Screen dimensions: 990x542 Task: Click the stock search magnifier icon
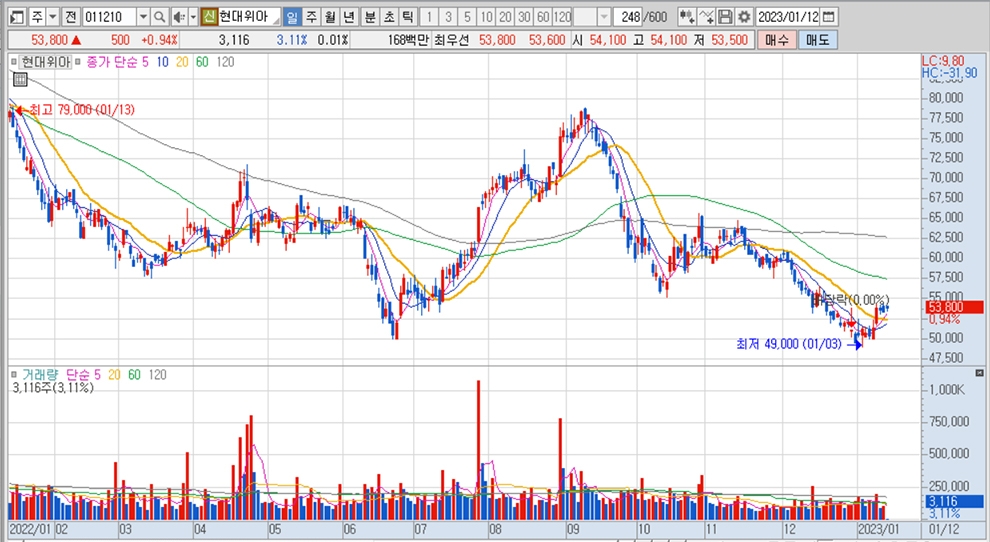pyautogui.click(x=160, y=17)
